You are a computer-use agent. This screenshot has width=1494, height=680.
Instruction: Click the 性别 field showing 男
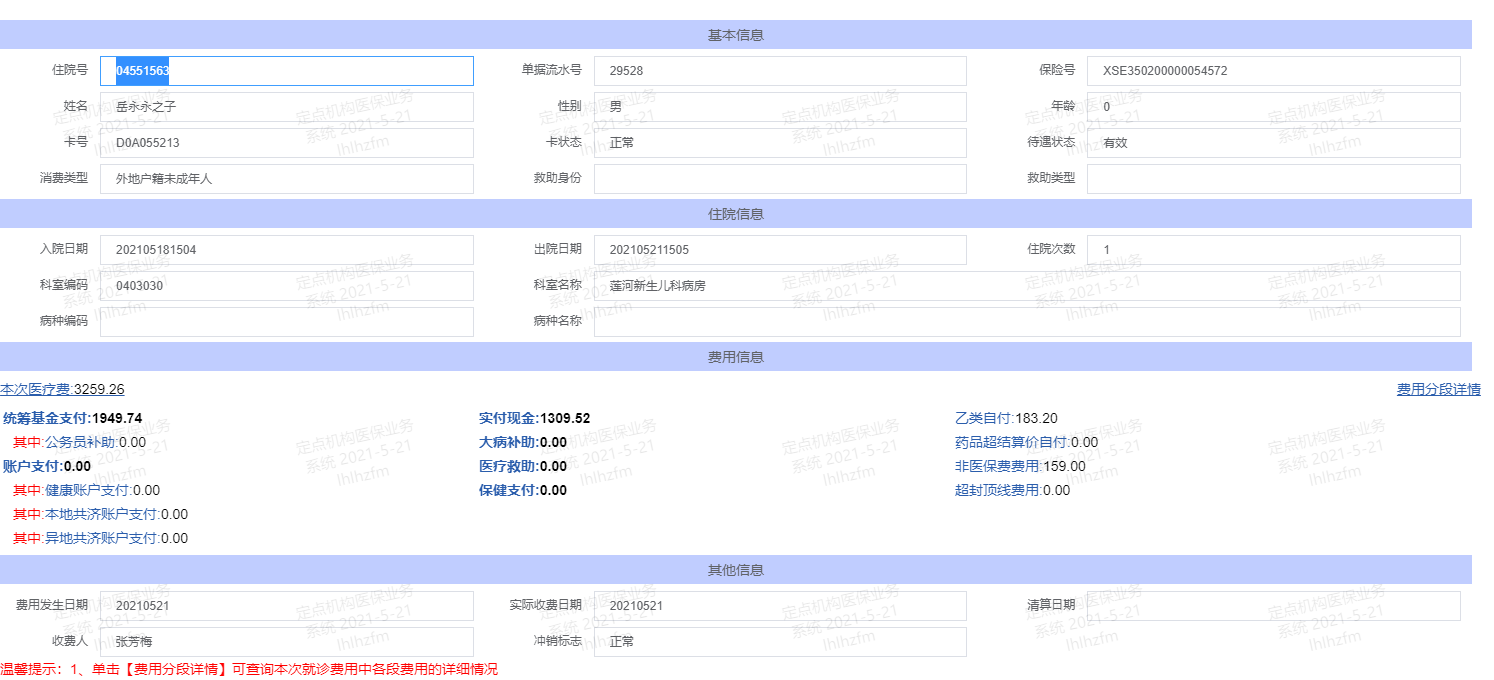780,107
